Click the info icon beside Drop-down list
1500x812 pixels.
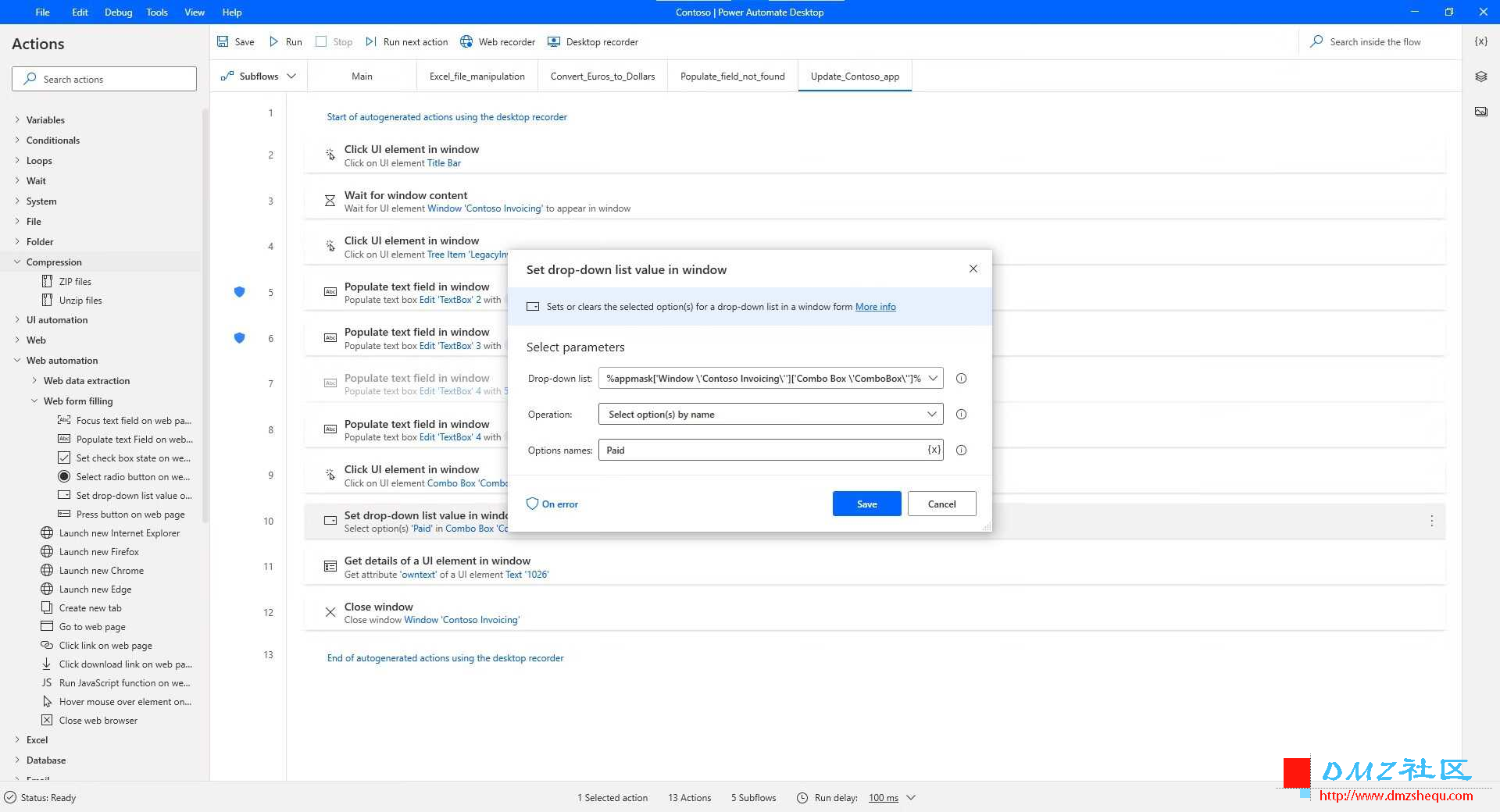[961, 379]
